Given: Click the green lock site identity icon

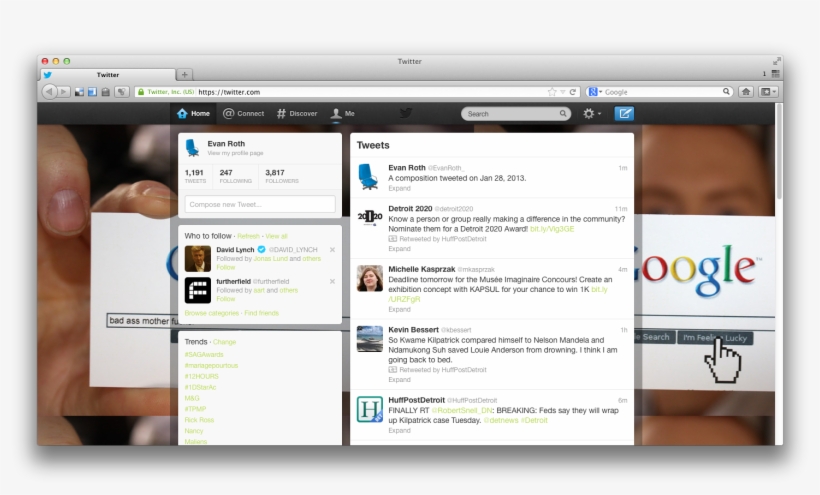Looking at the screenshot, I should (x=141, y=92).
